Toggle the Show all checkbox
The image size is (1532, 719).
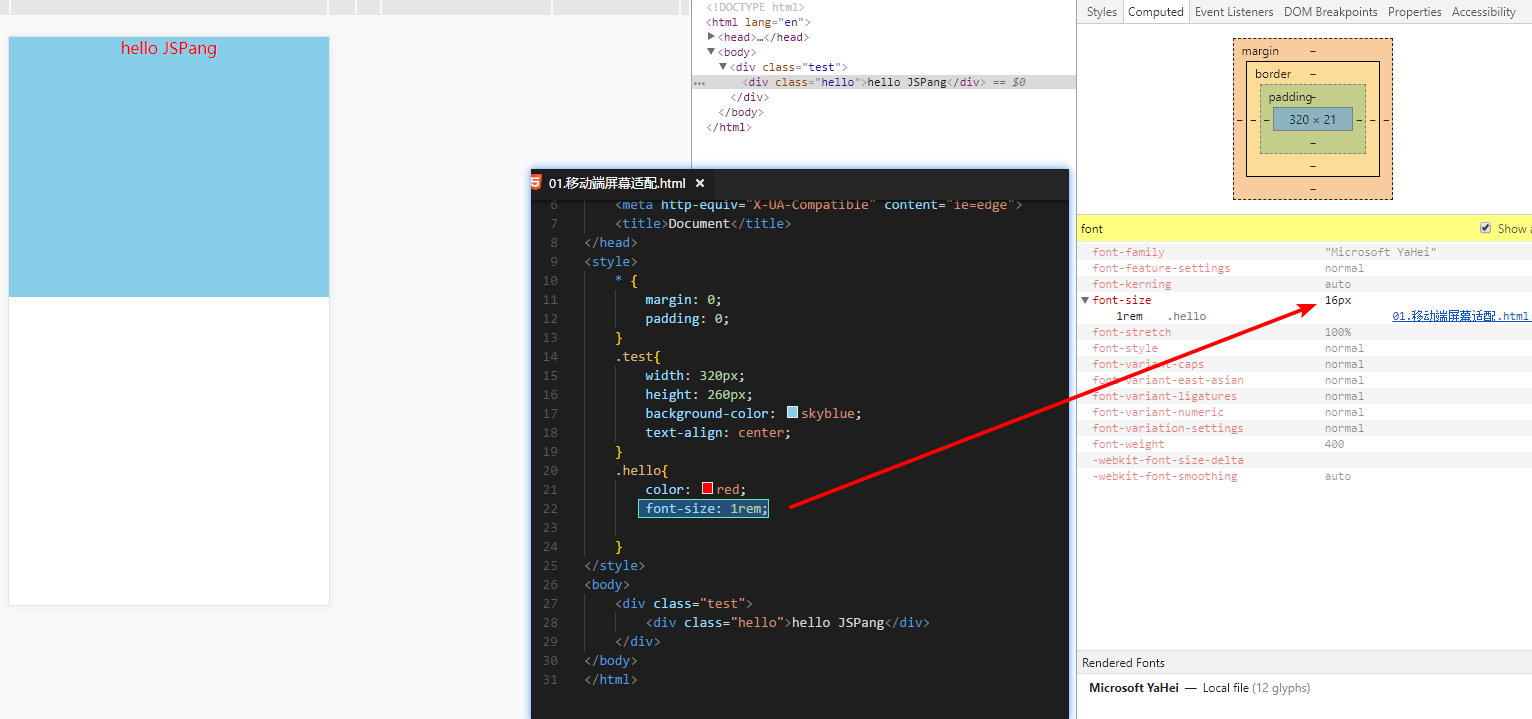point(1485,228)
